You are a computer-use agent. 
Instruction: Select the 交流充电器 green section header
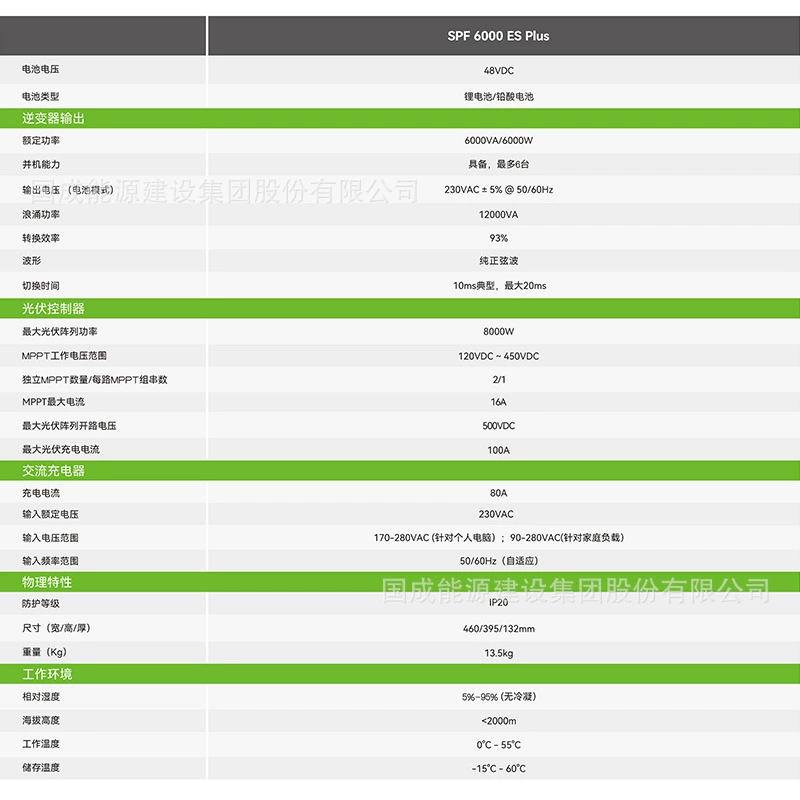click(x=400, y=470)
